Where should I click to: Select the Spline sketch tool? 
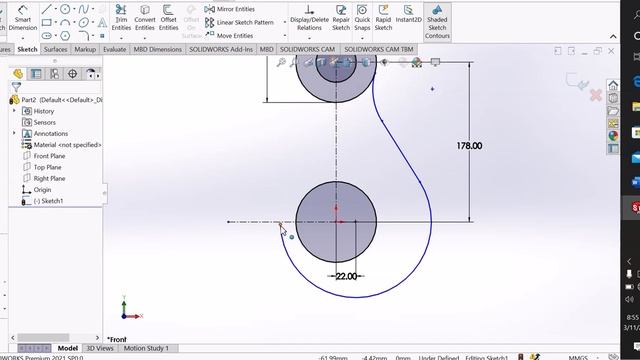coord(83,9)
